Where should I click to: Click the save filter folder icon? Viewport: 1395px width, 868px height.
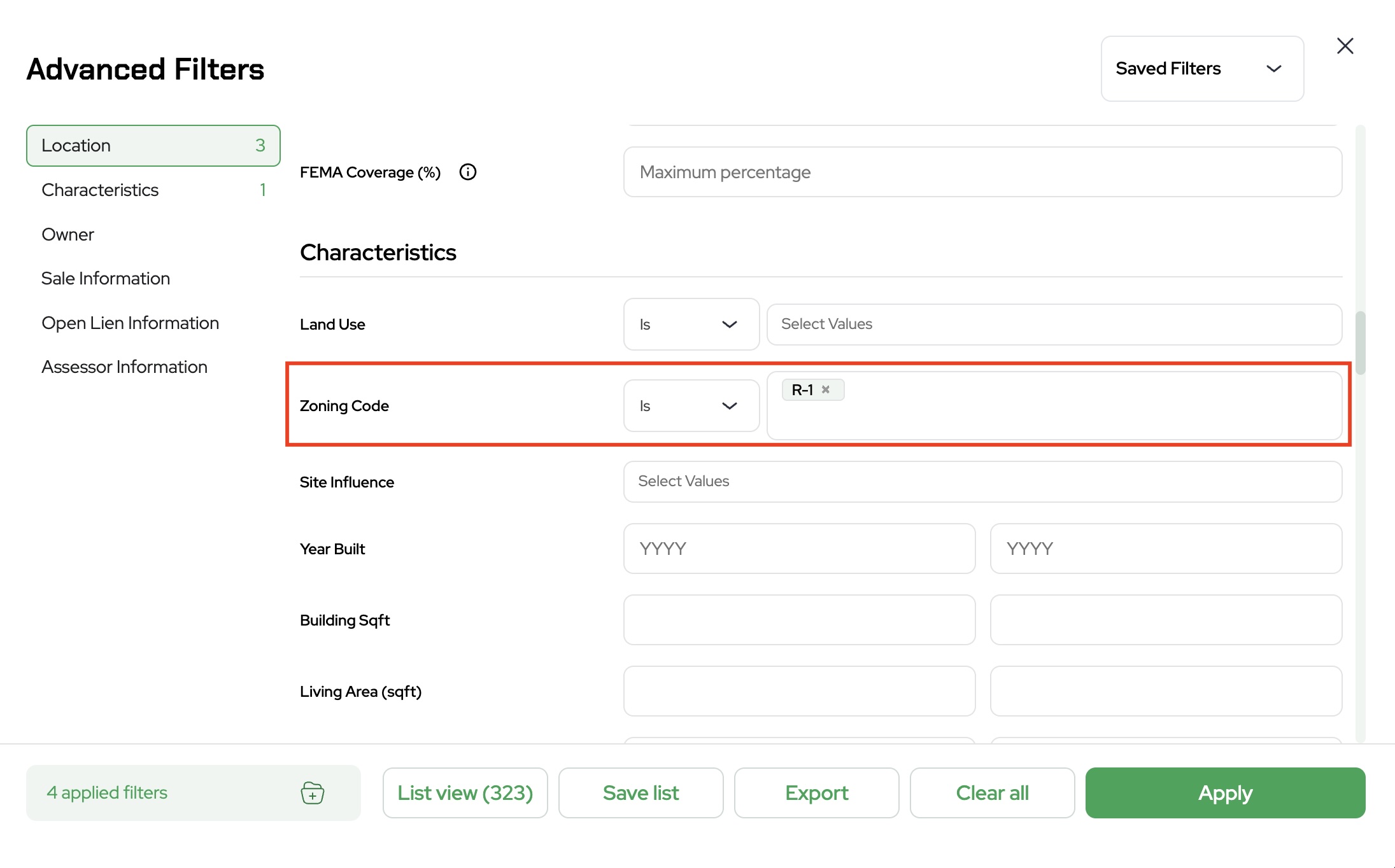pyautogui.click(x=312, y=793)
